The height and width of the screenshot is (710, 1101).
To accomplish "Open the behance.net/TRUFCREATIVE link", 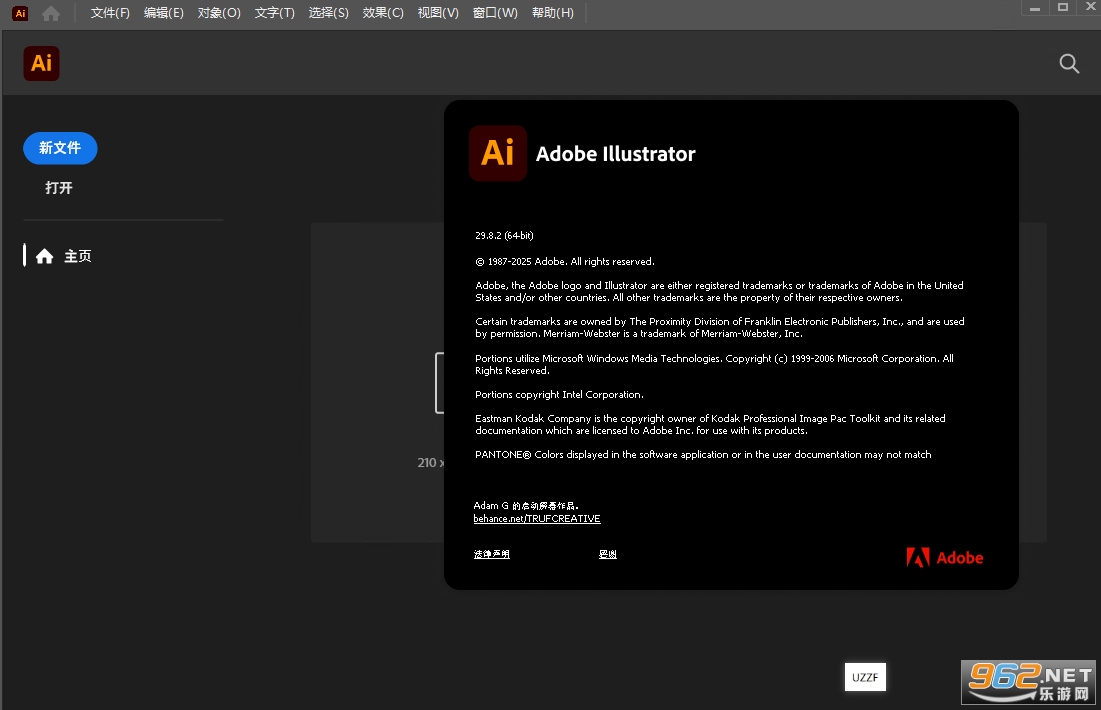I will [x=537, y=518].
